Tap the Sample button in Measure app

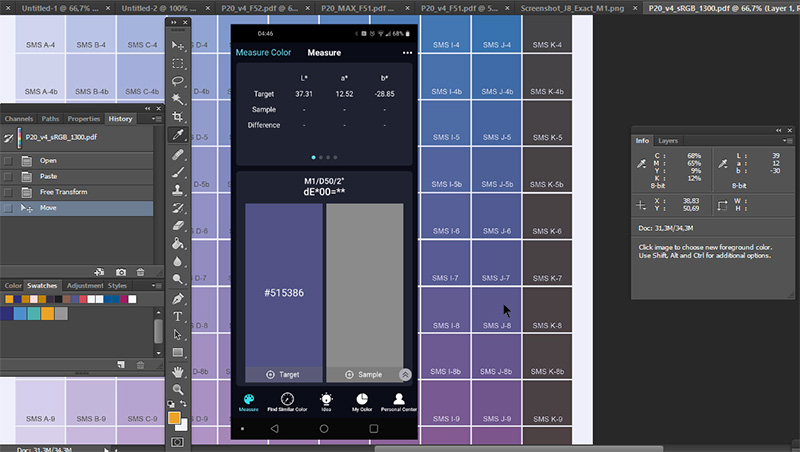tap(364, 374)
